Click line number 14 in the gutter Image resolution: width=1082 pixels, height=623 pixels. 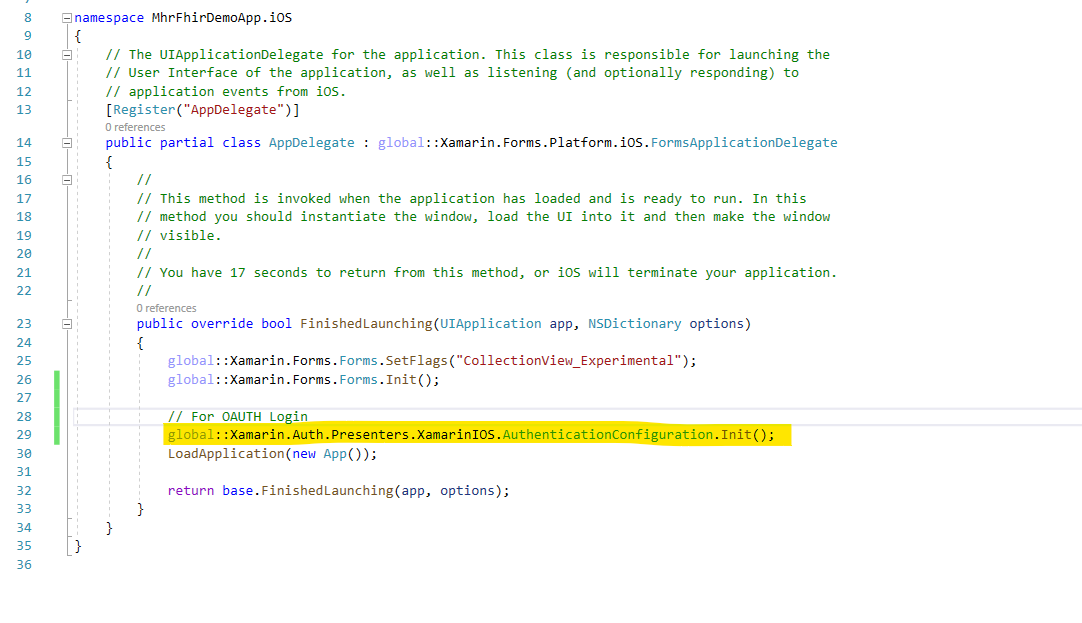tap(23, 142)
